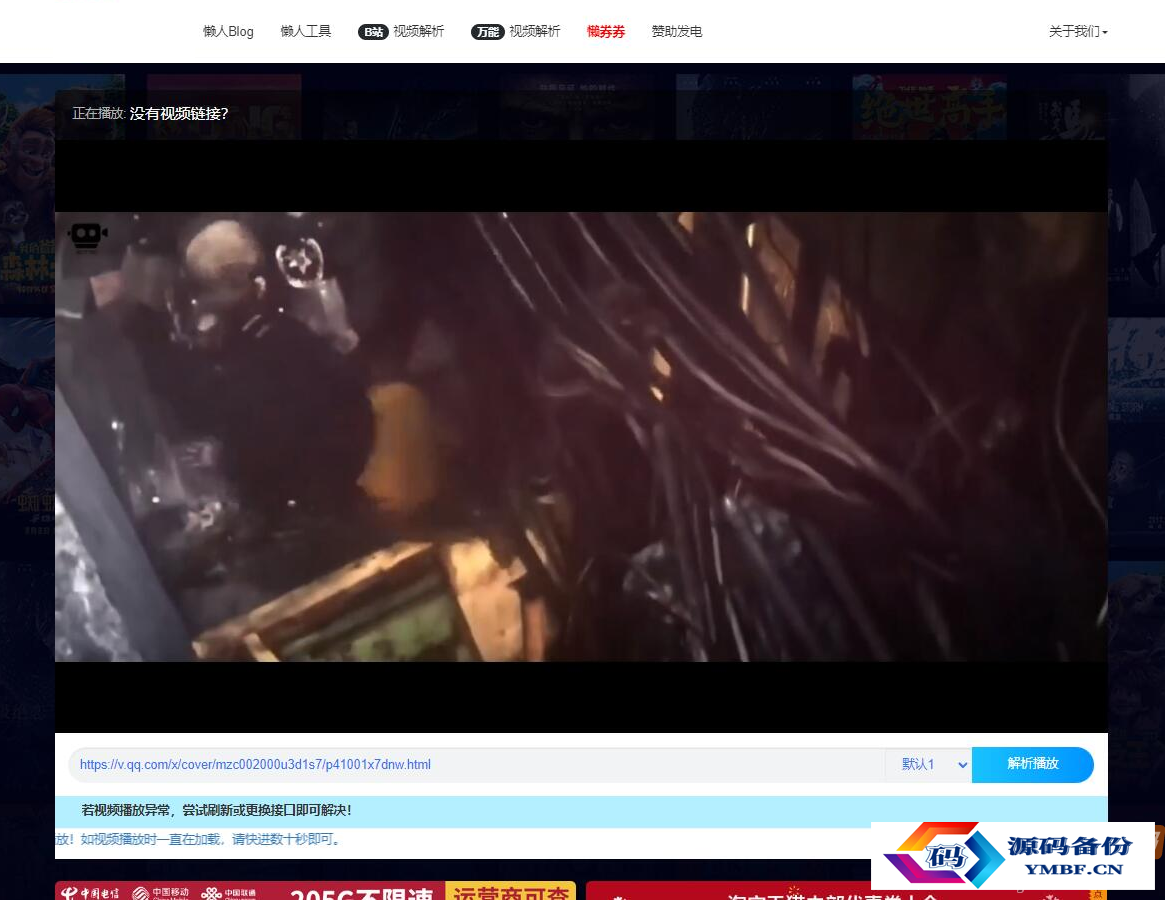Image resolution: width=1165 pixels, height=900 pixels.
Task: Click 没有视频链接? title text
Action: click(179, 114)
